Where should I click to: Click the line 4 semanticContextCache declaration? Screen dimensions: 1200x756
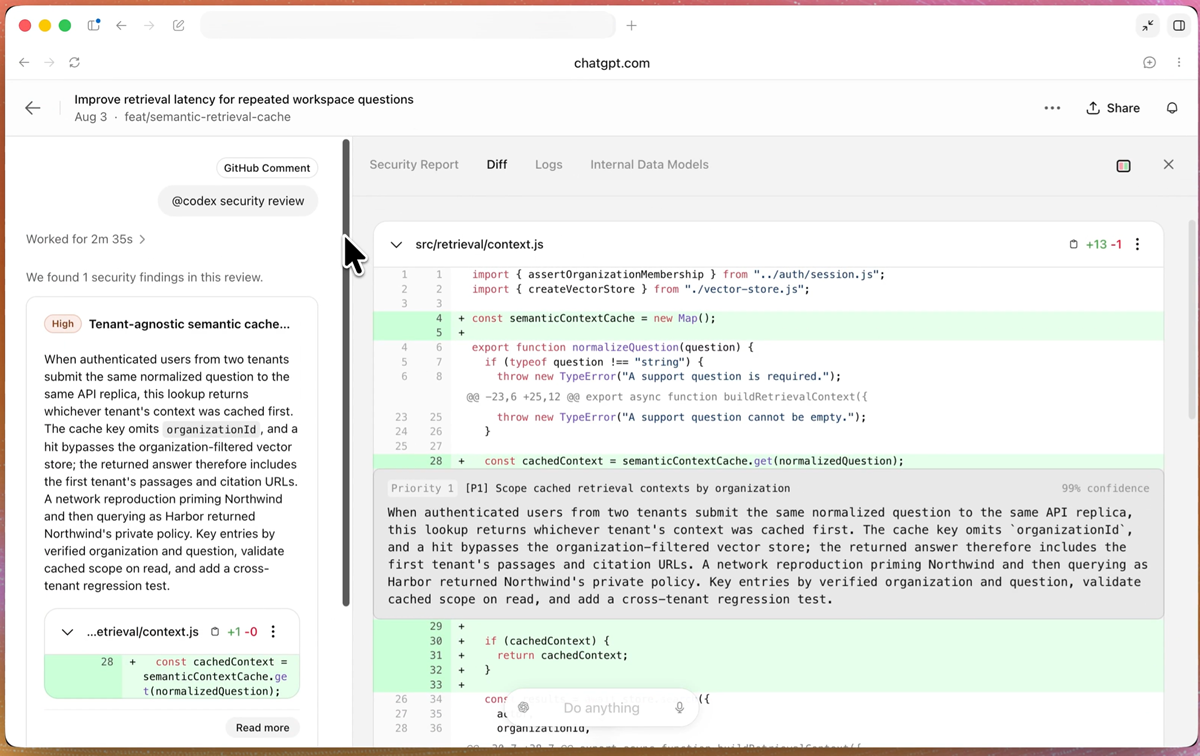coord(767,318)
